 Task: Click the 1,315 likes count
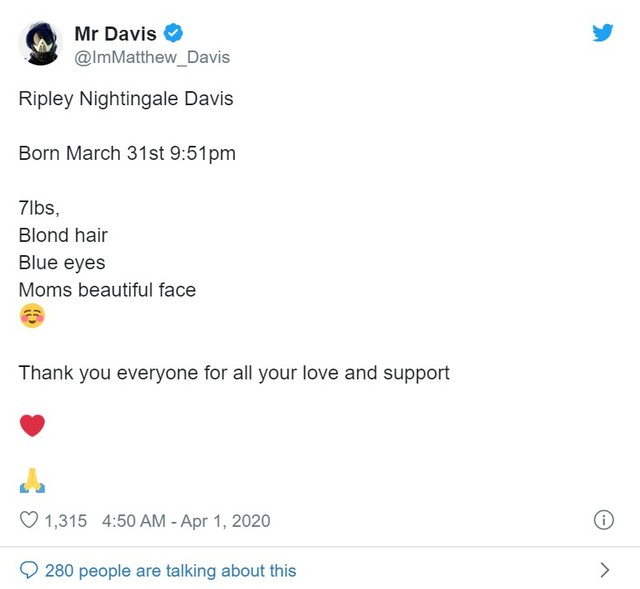(x=66, y=520)
